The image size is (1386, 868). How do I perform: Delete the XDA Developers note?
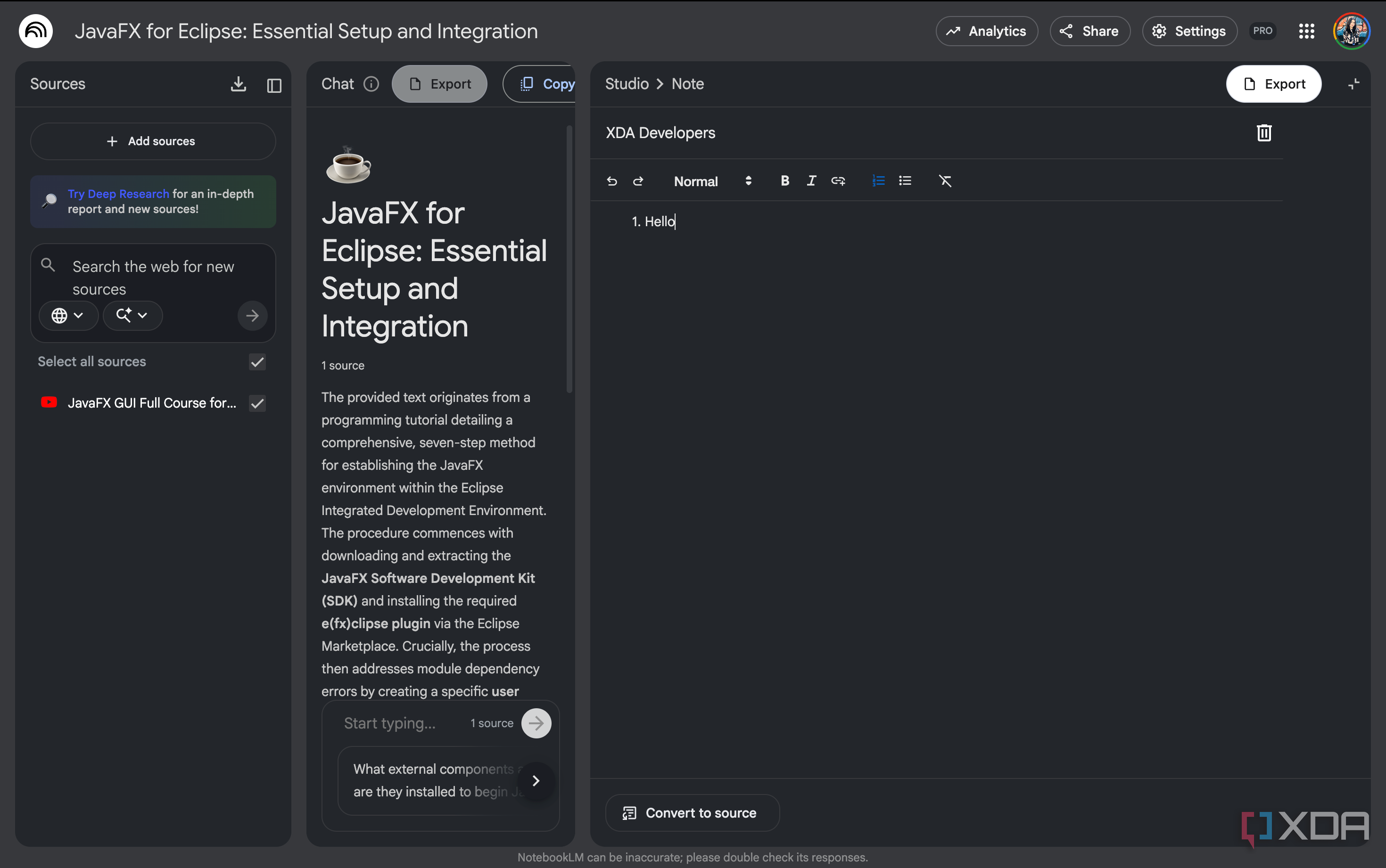coord(1264,132)
